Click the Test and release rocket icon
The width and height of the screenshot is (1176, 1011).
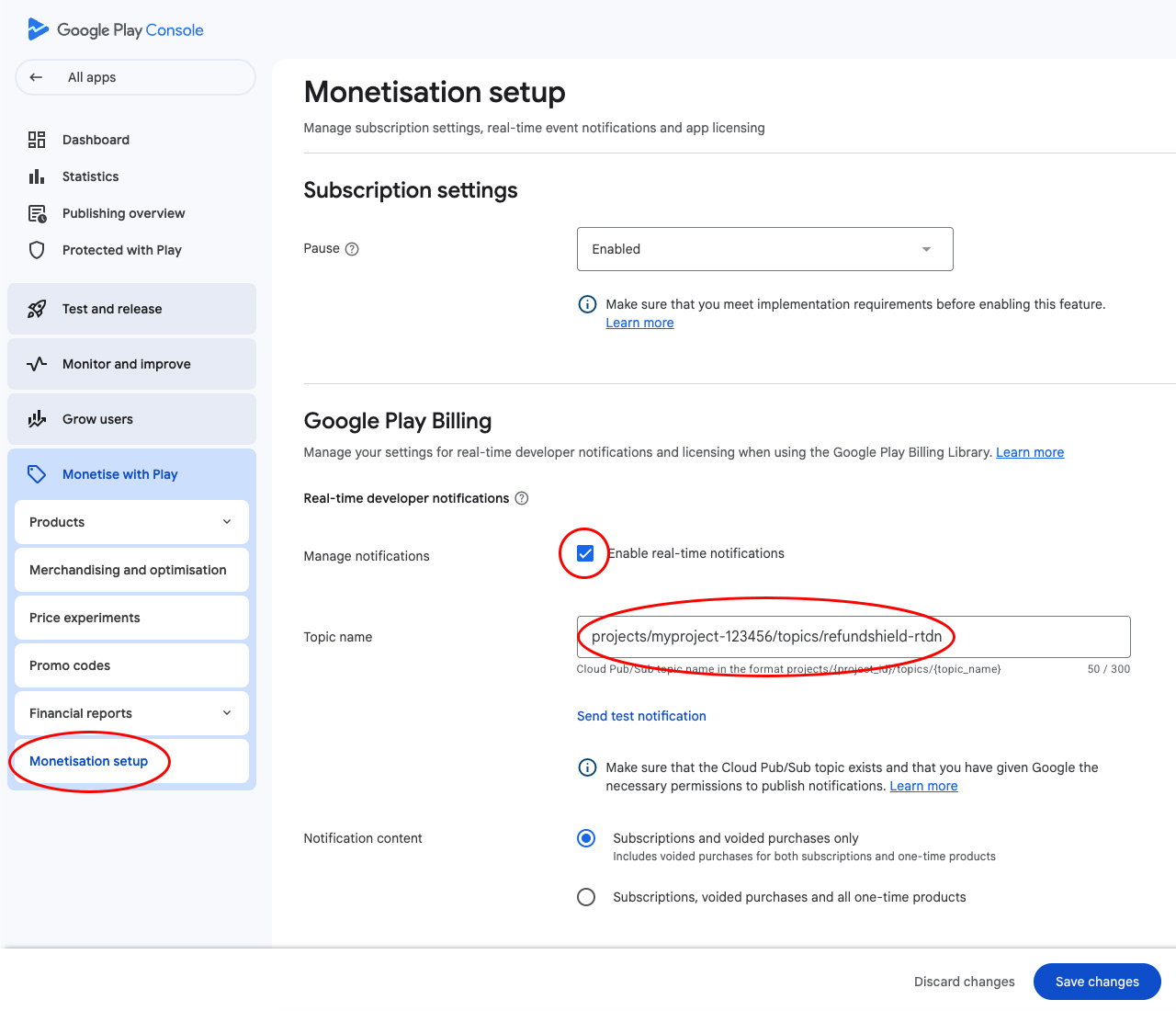click(x=37, y=309)
